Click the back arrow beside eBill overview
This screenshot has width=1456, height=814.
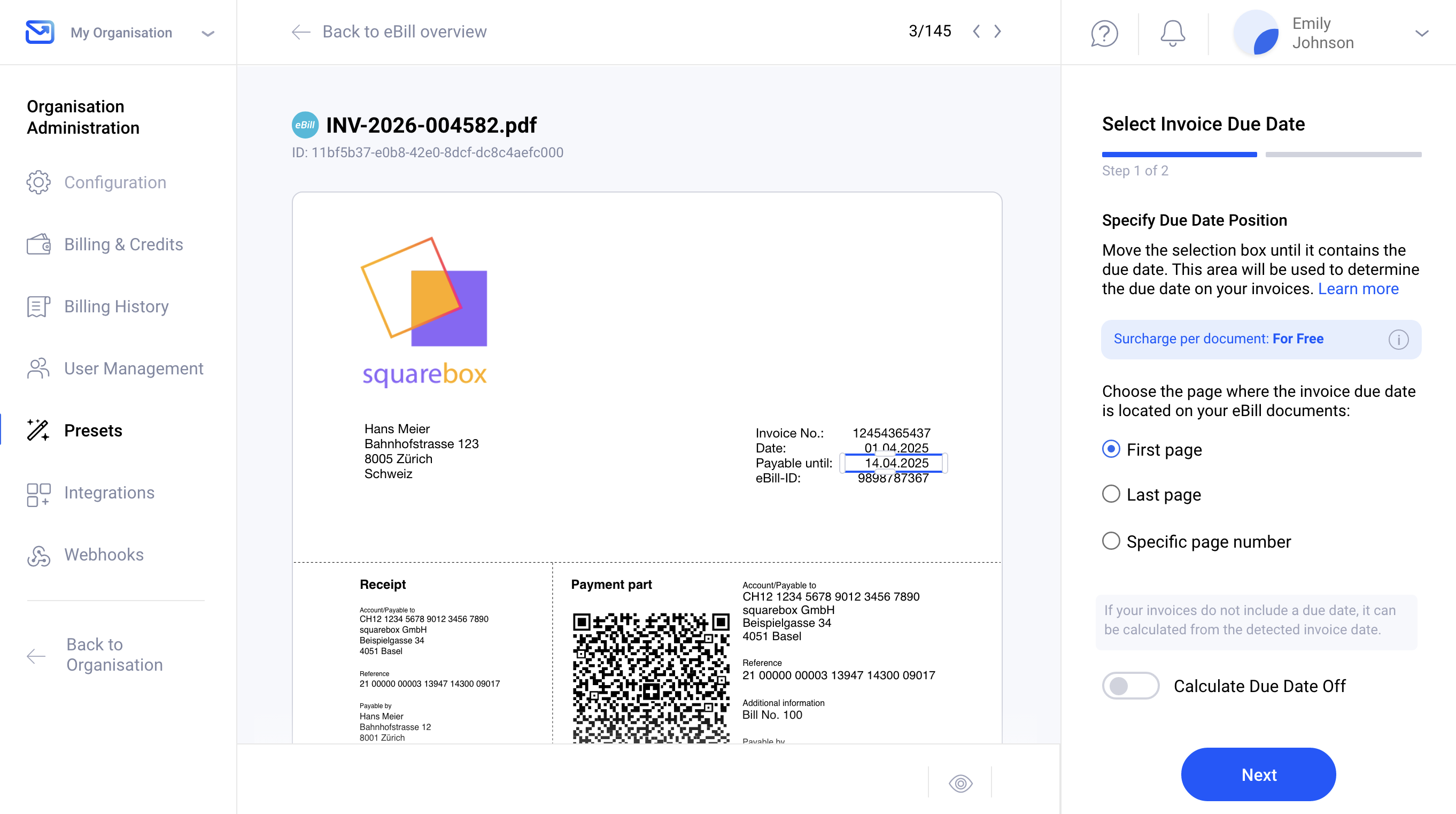301,32
